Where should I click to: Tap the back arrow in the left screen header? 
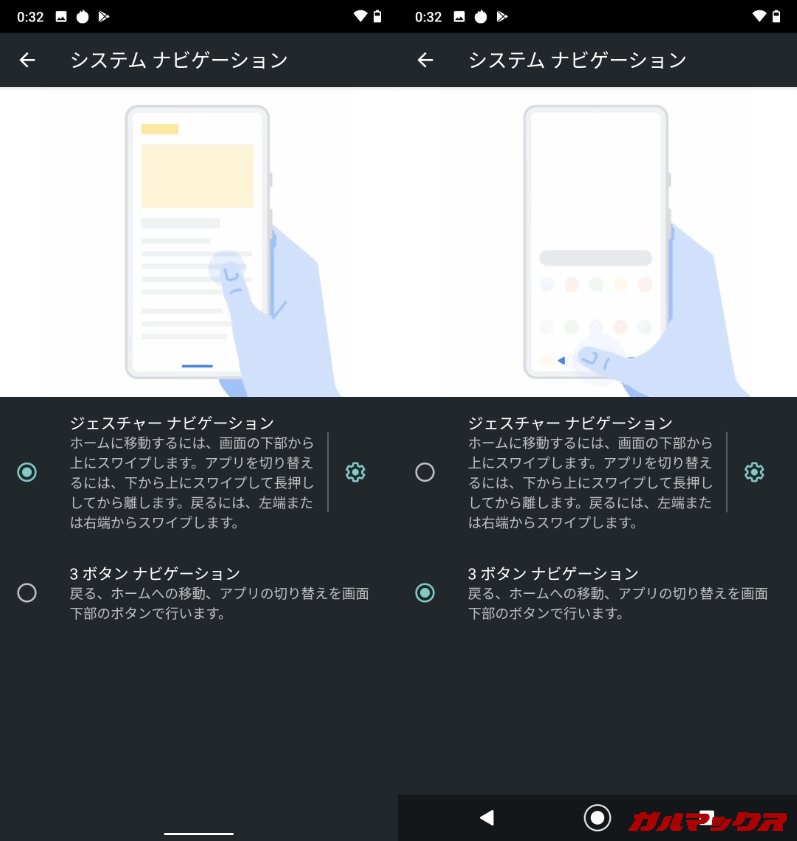(x=27, y=60)
